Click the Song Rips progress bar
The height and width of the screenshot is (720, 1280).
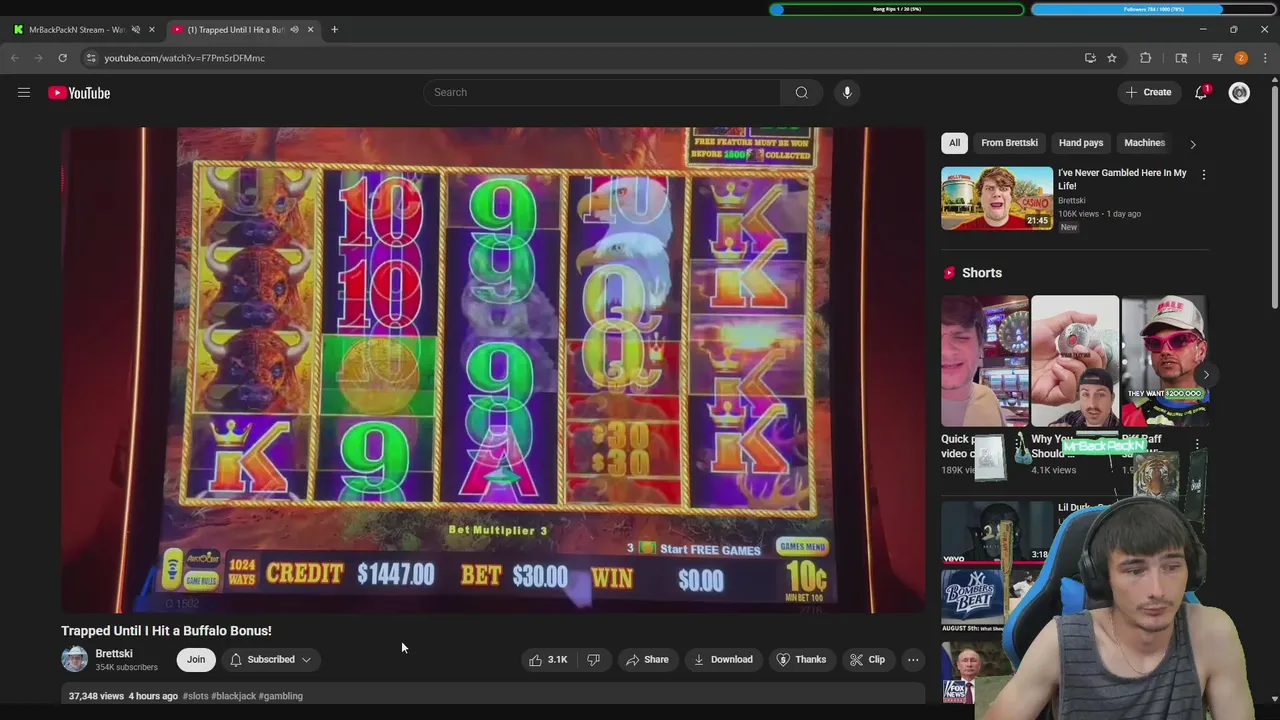point(897,9)
